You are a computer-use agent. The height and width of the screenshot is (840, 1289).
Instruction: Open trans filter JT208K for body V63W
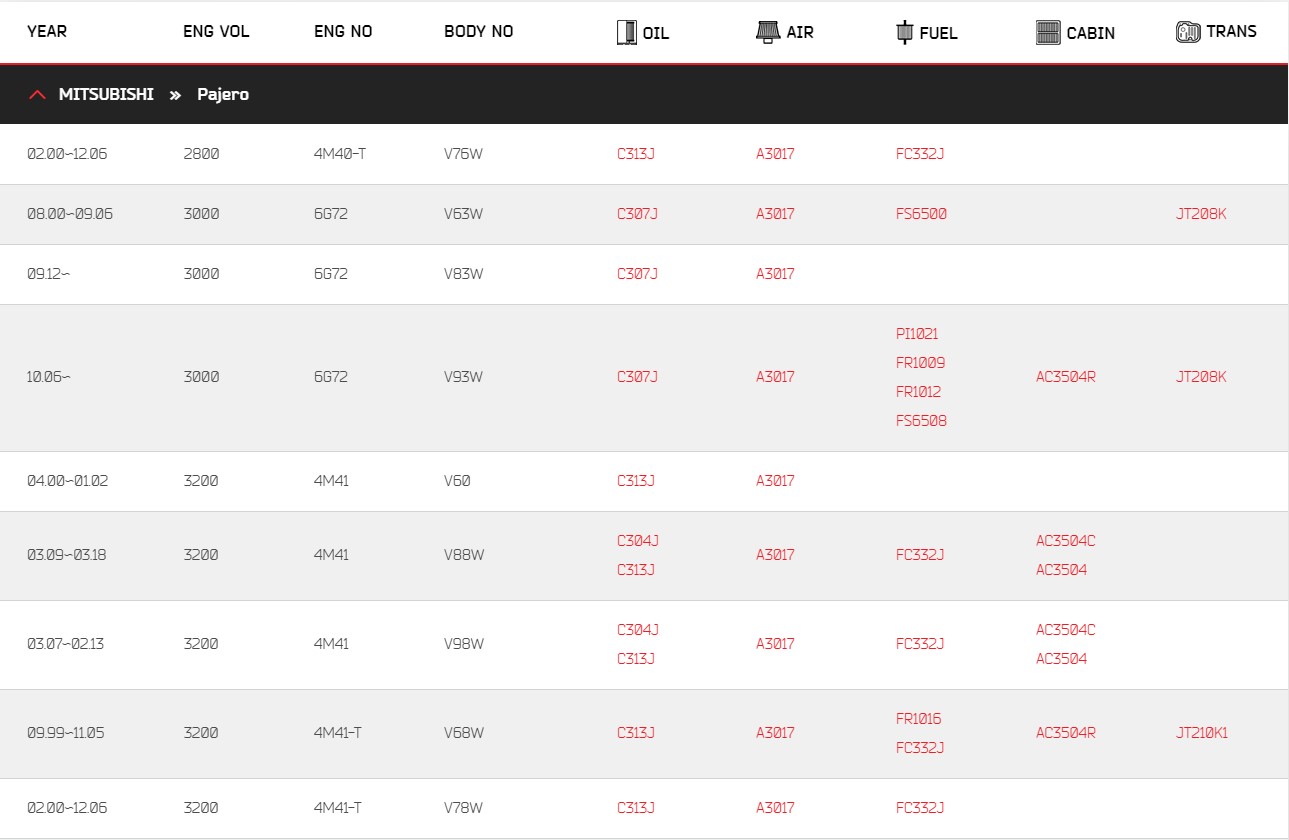pyautogui.click(x=1201, y=214)
